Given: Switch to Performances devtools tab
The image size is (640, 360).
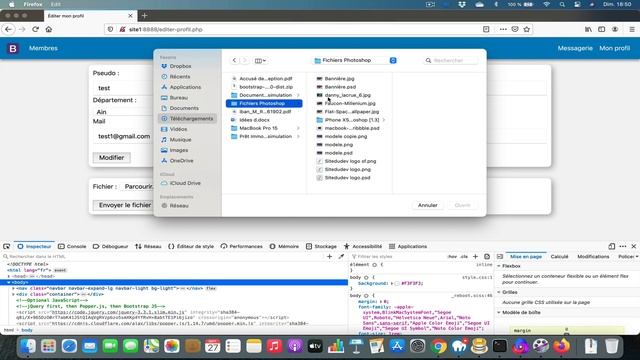Looking at the screenshot, I should [242, 247].
